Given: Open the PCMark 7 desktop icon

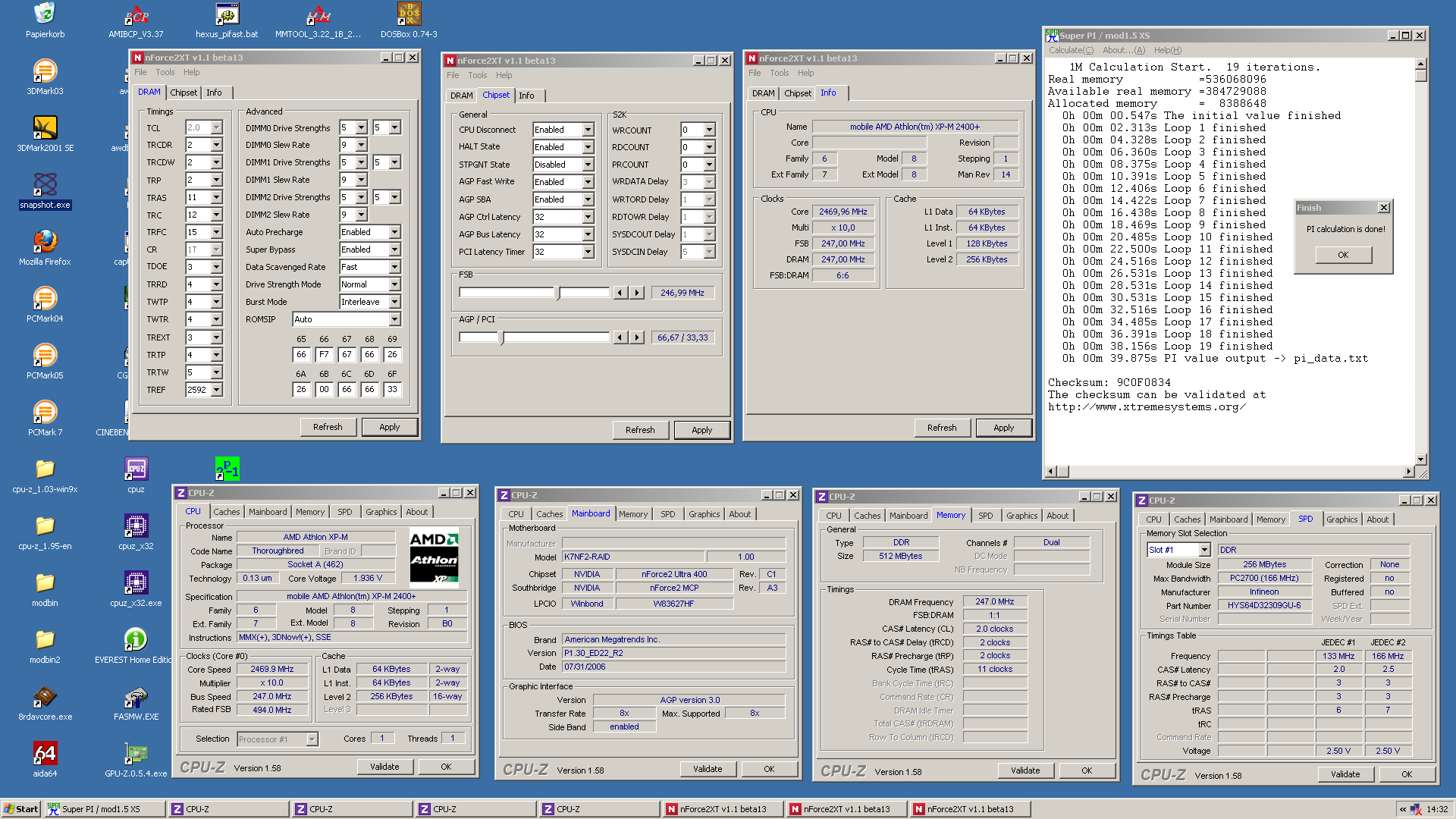Looking at the screenshot, I should [45, 419].
